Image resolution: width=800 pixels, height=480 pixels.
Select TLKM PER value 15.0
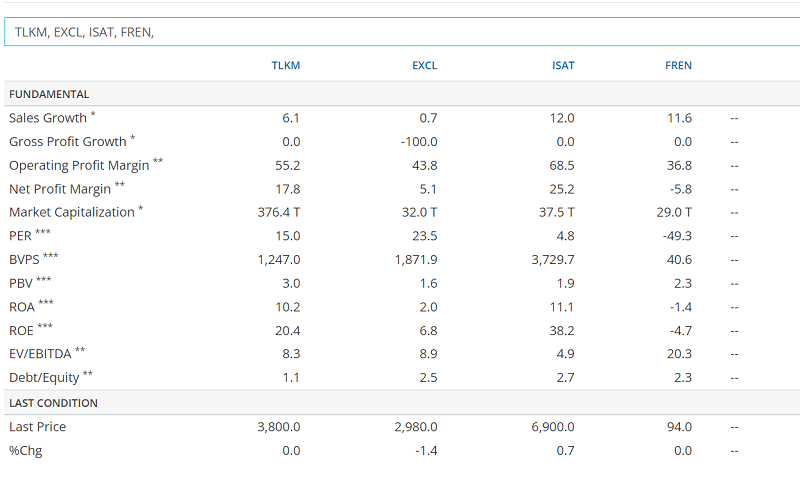pos(288,236)
